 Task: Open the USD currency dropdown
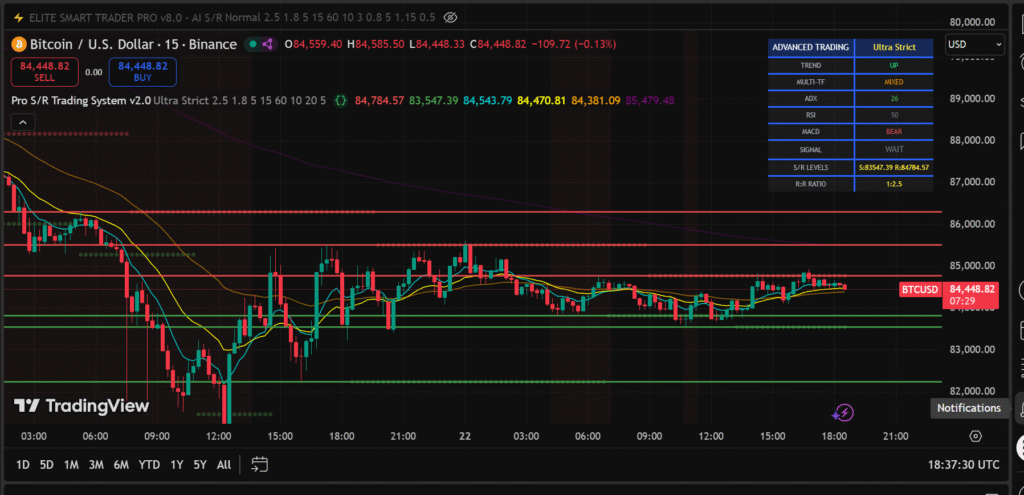click(x=974, y=44)
